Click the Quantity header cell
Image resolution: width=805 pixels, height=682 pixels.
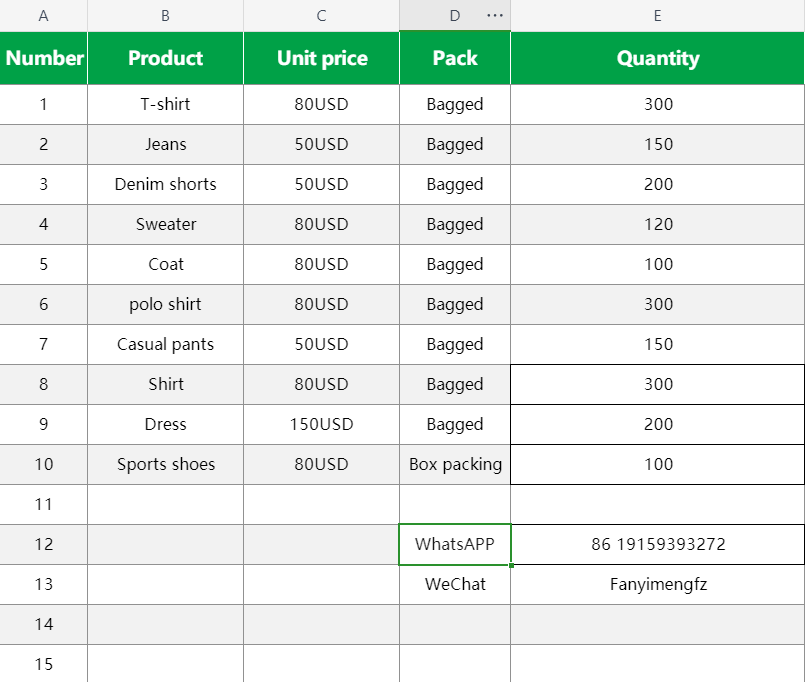[x=657, y=58]
